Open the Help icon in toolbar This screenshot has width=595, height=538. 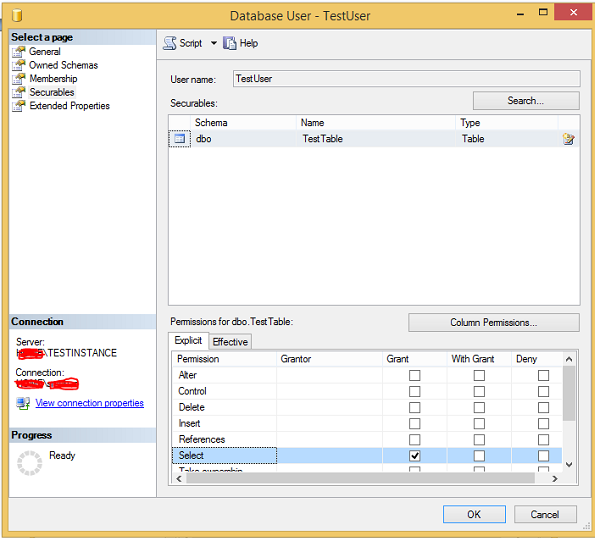[x=229, y=43]
